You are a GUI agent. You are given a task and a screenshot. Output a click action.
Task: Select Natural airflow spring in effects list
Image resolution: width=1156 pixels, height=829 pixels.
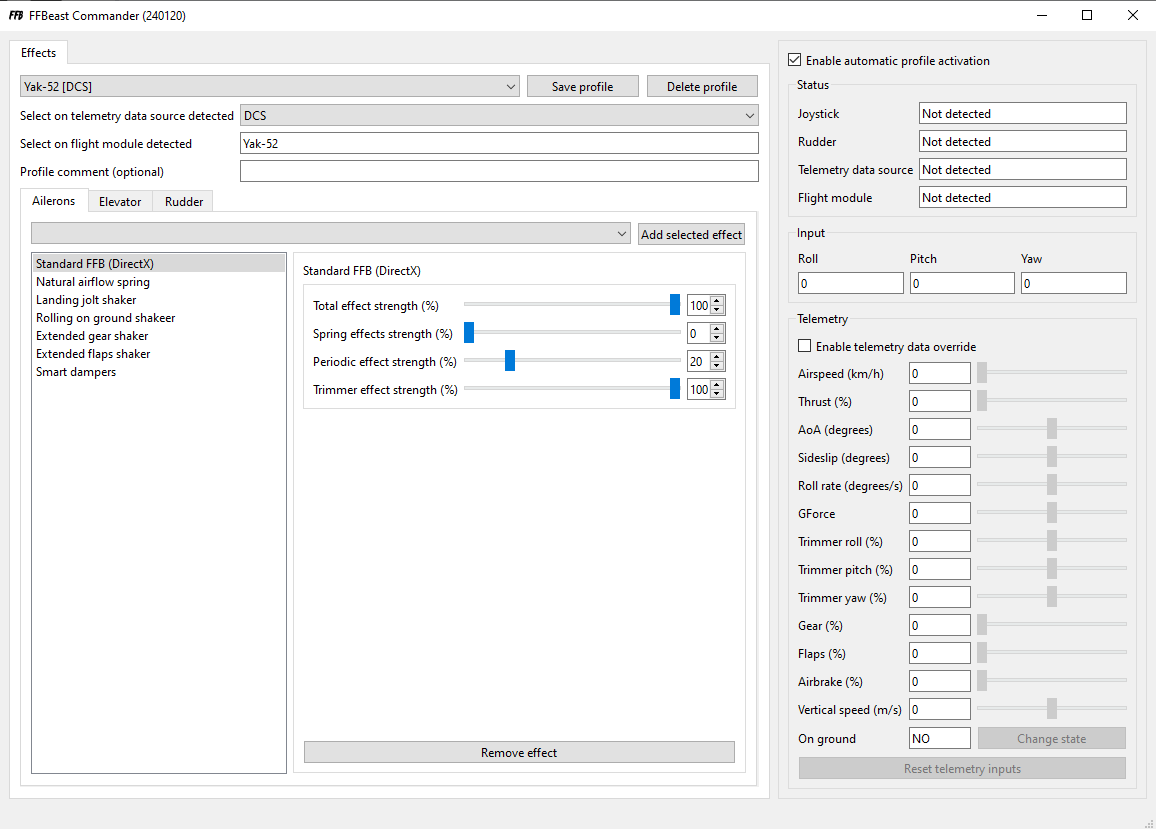tap(93, 282)
